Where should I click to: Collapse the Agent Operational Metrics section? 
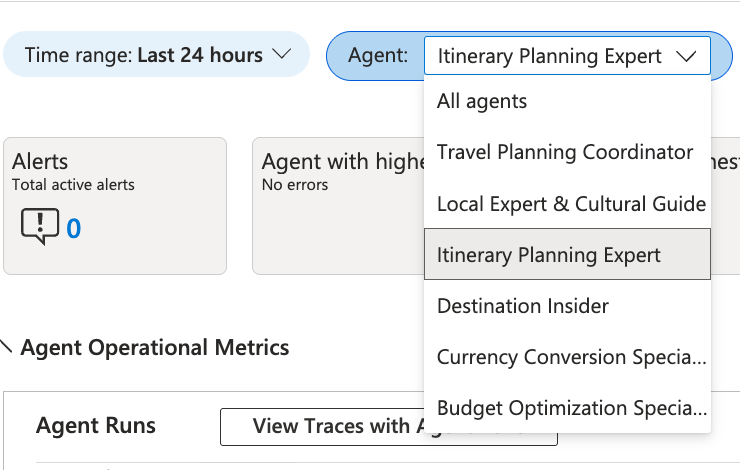(7, 348)
